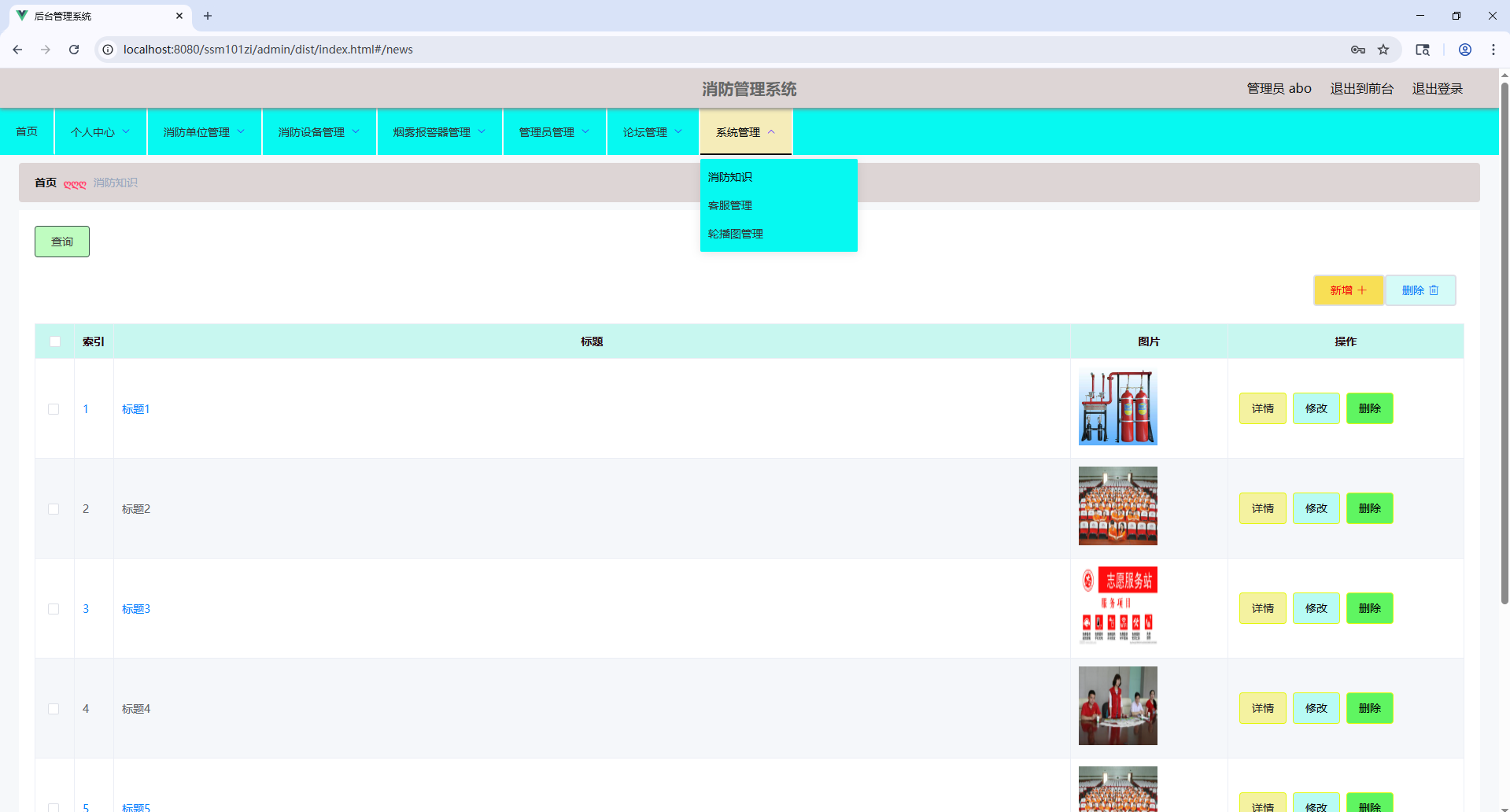Click 删除 for row 标题2
1510x812 pixels.
[1370, 508]
